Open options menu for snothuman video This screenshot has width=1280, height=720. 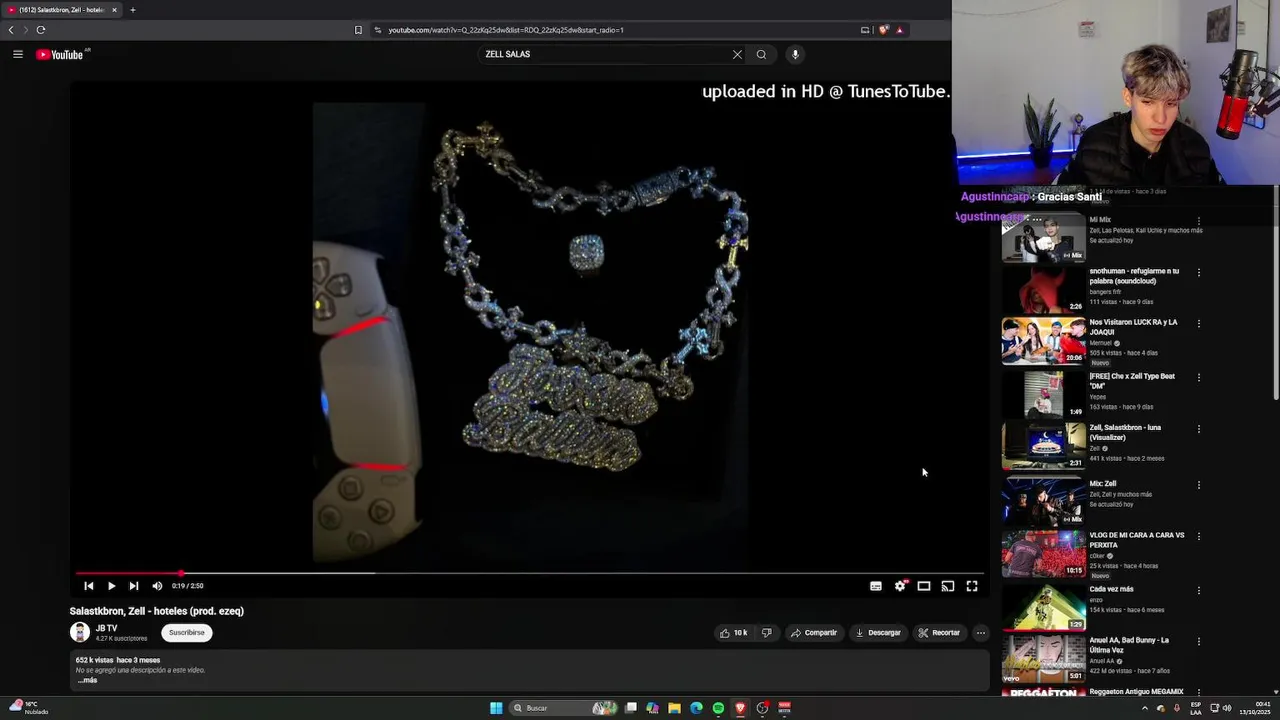coord(1199,272)
